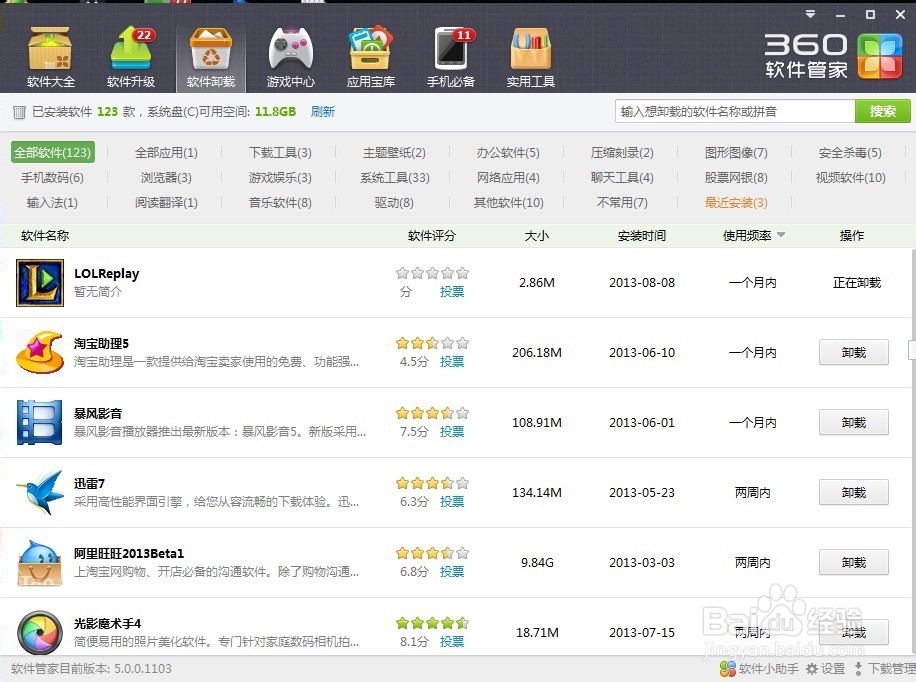The height and width of the screenshot is (682, 916).
Task: Click the 软件名称 column header
Action: (x=45, y=236)
